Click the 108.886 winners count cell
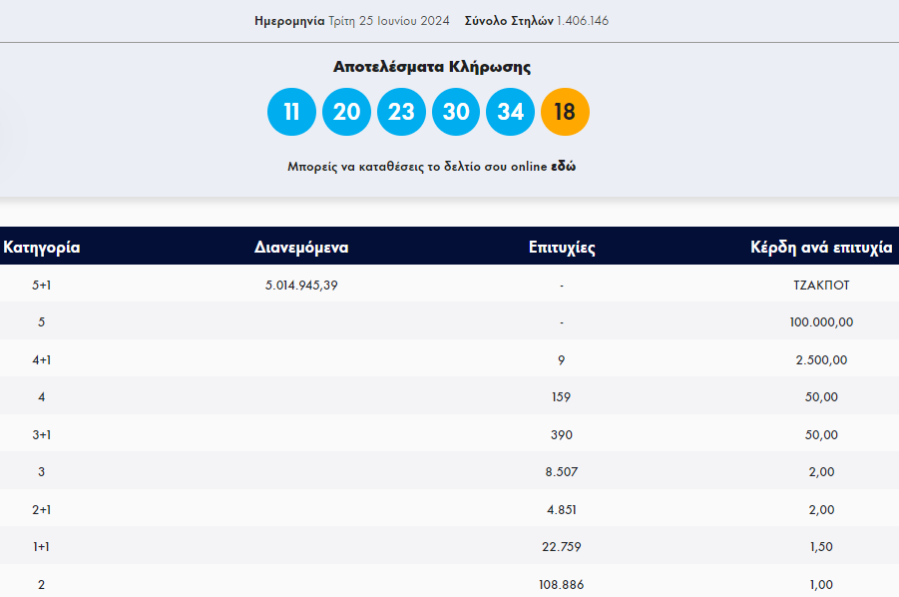The image size is (899, 597). tap(562, 584)
